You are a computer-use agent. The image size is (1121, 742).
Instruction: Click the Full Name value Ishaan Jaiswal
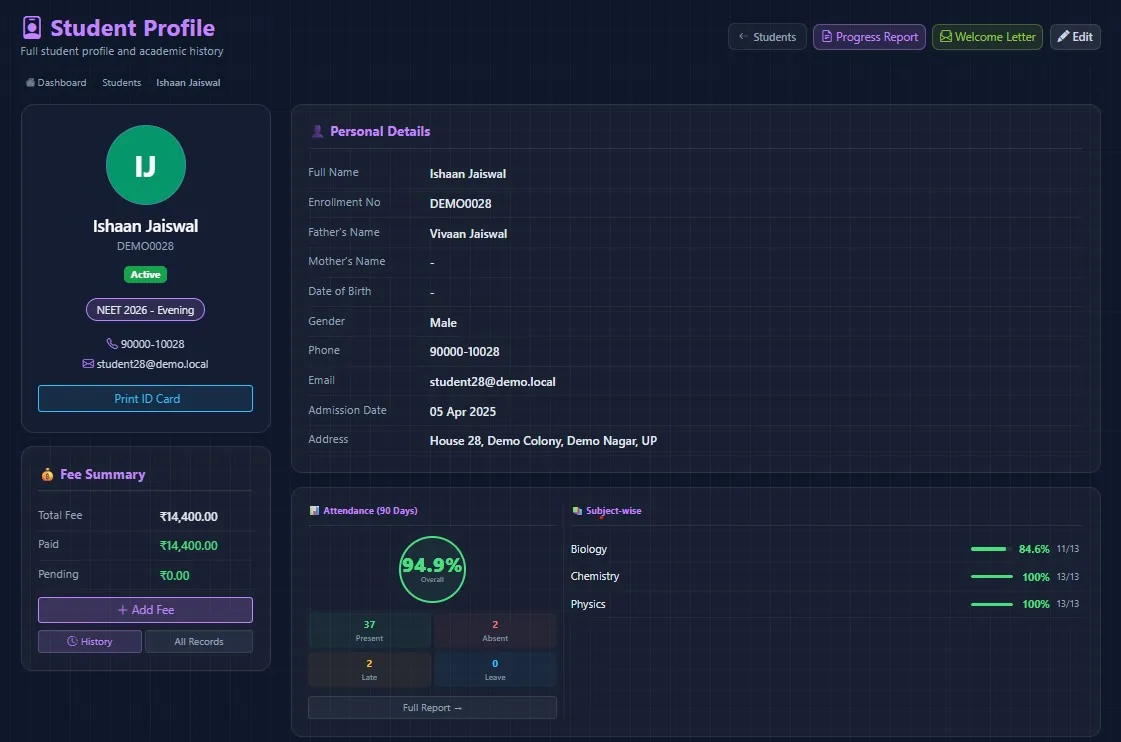[x=468, y=174]
